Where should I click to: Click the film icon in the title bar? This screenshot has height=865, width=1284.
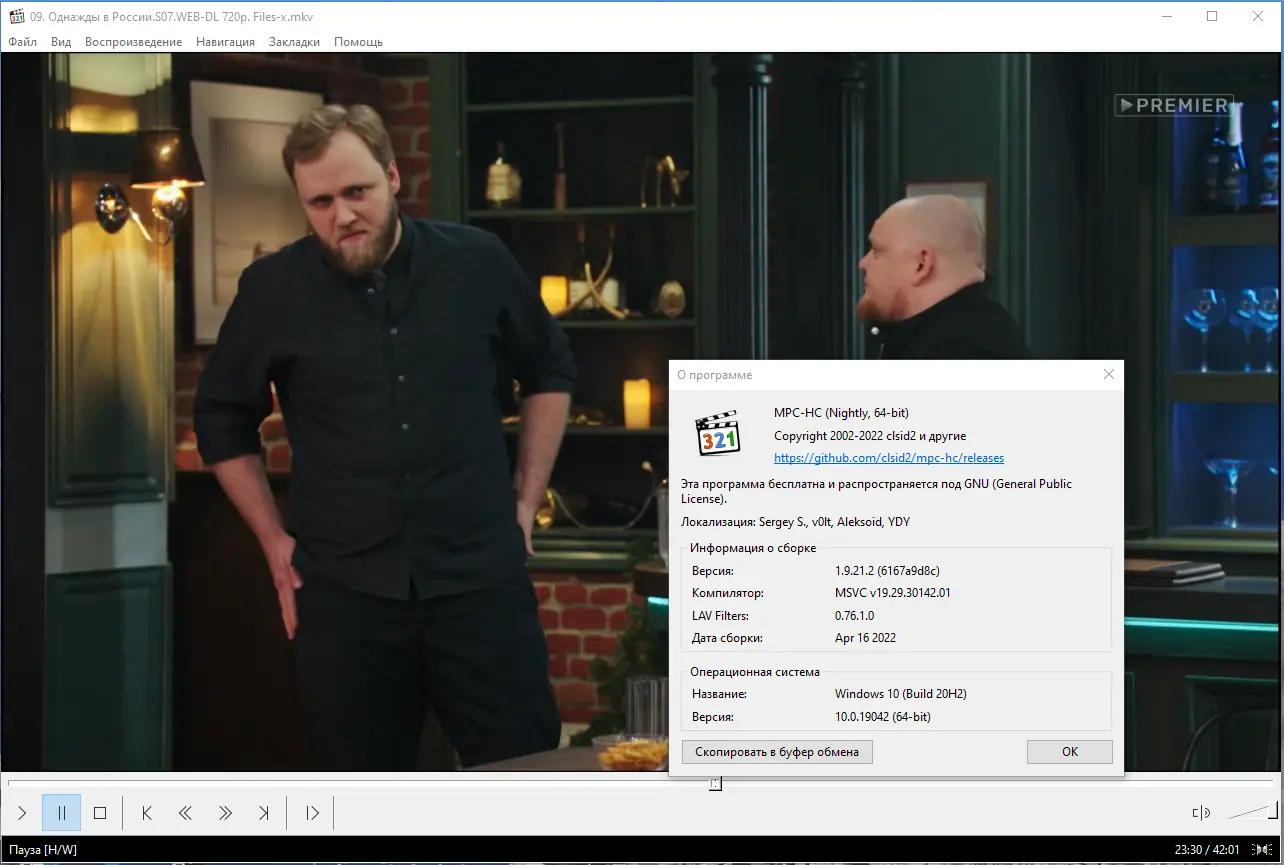15,16
